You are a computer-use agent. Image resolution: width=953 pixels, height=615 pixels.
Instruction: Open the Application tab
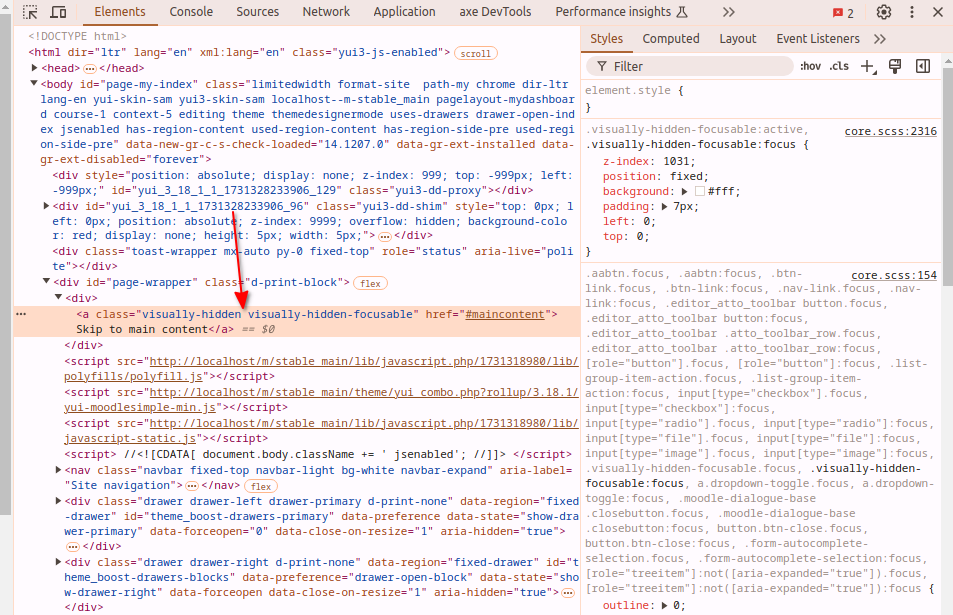404,12
